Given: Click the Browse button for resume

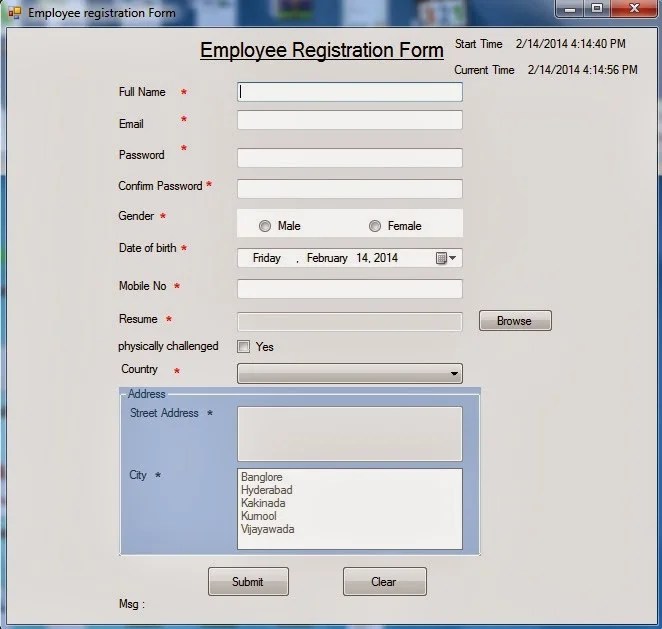Looking at the screenshot, I should tap(515, 321).
